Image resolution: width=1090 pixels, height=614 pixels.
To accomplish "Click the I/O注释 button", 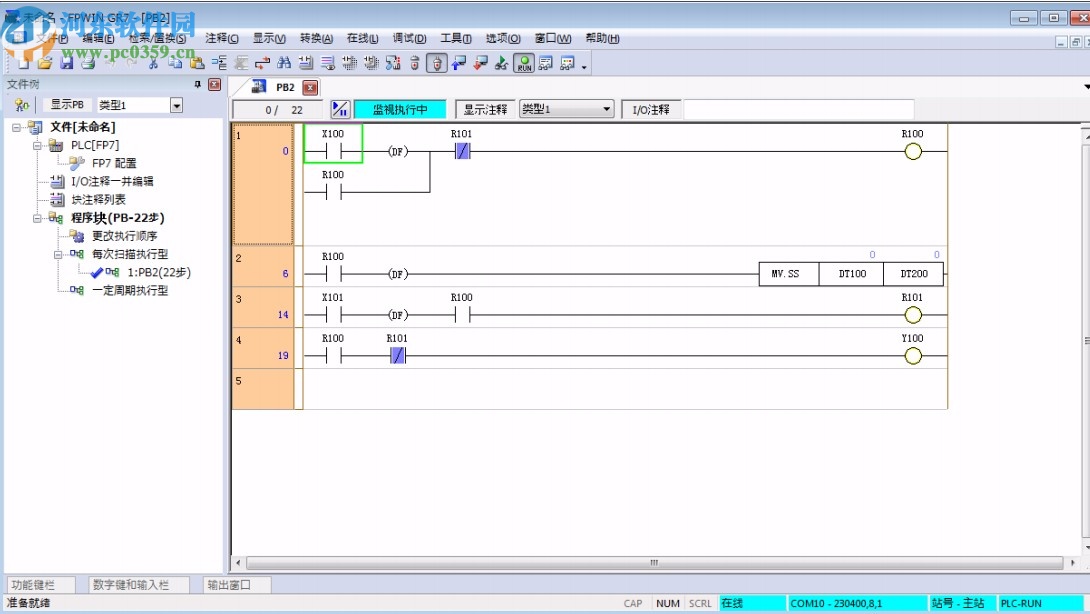I will click(x=651, y=109).
